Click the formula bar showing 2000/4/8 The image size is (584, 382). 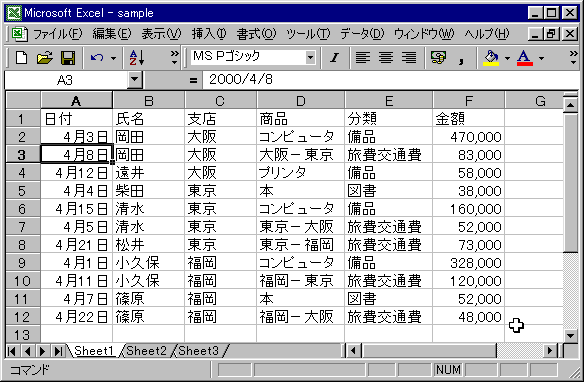point(391,80)
